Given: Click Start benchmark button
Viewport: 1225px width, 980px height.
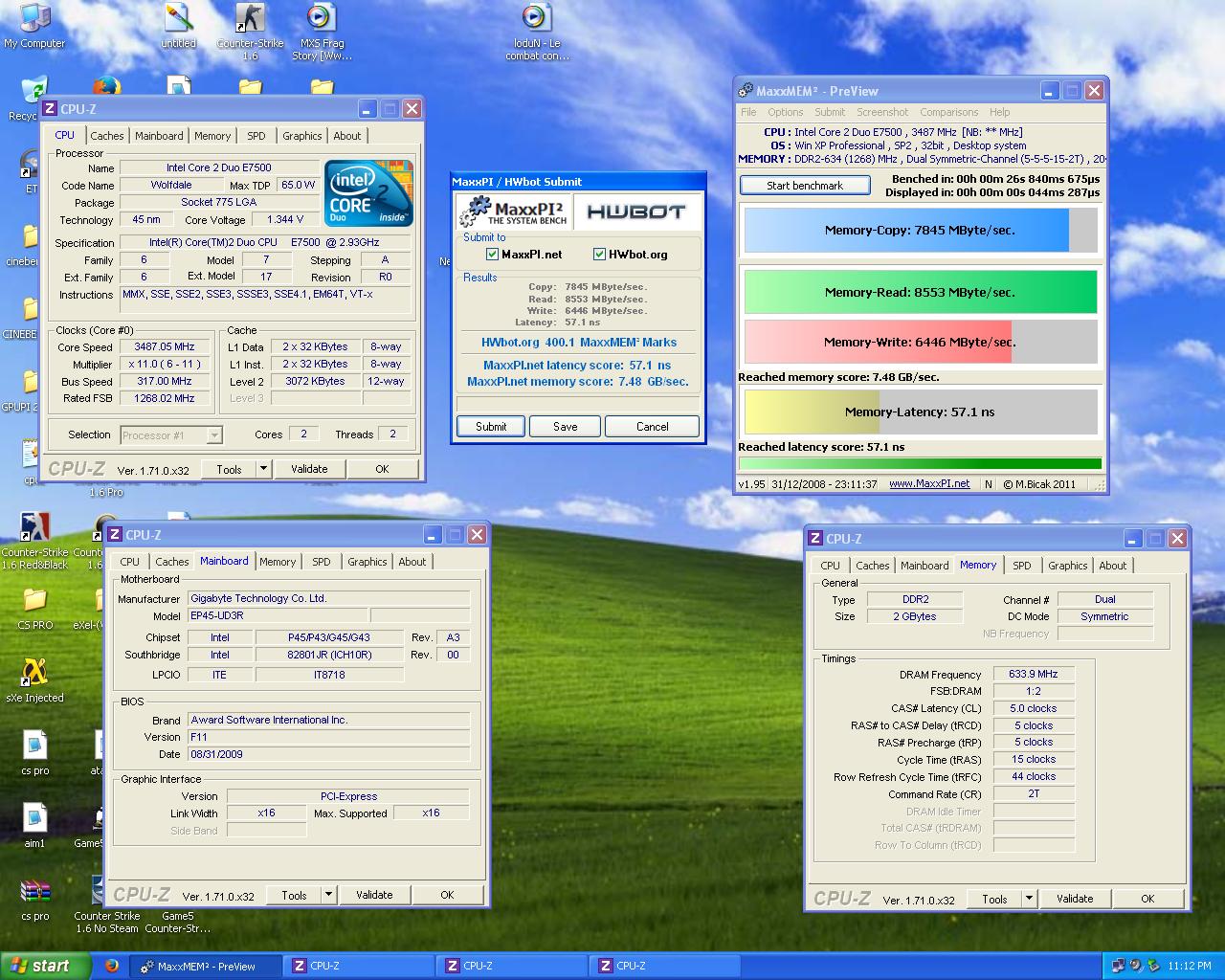Looking at the screenshot, I should coord(805,186).
